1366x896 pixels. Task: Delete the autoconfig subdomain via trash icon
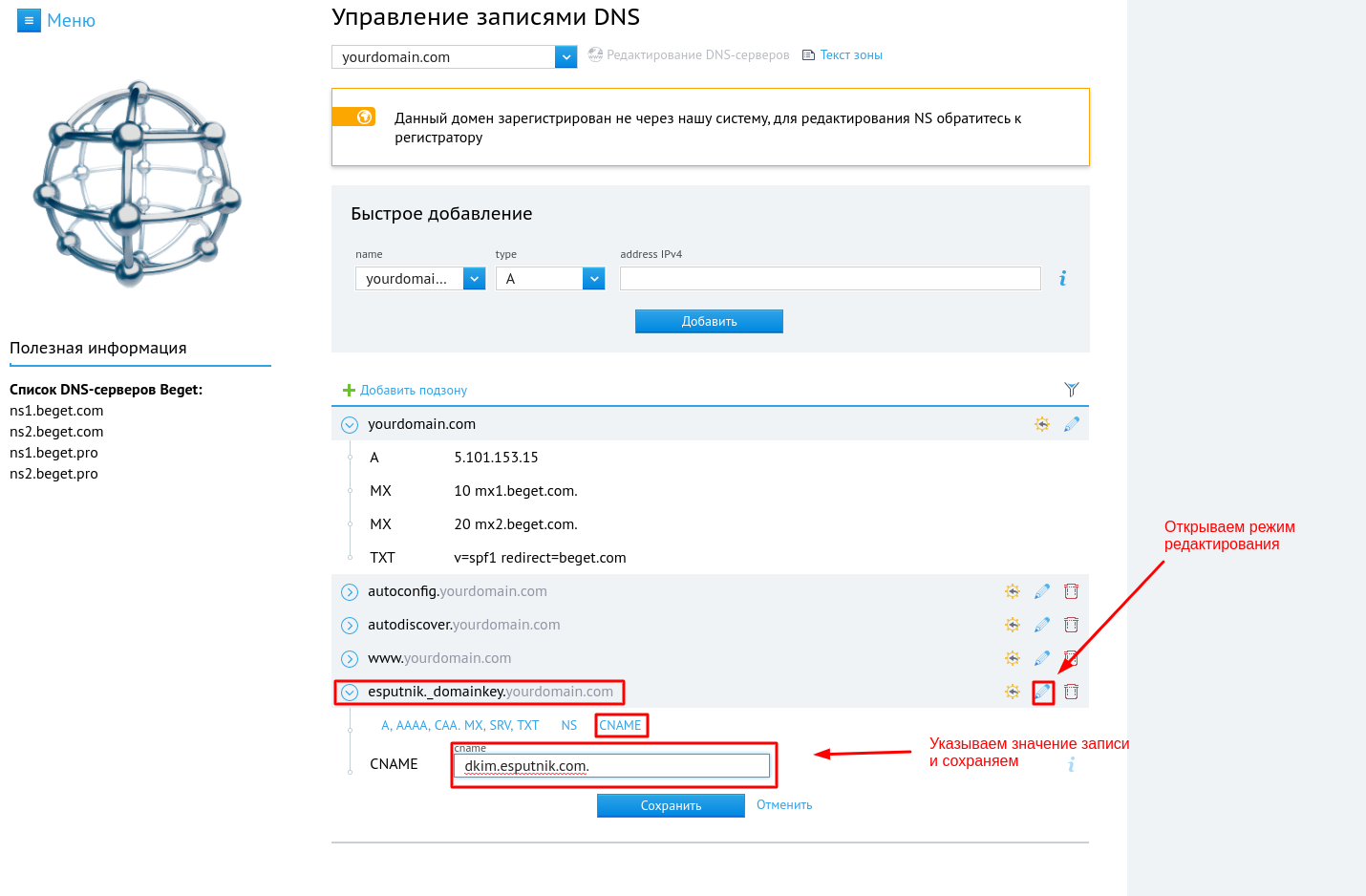1071,591
